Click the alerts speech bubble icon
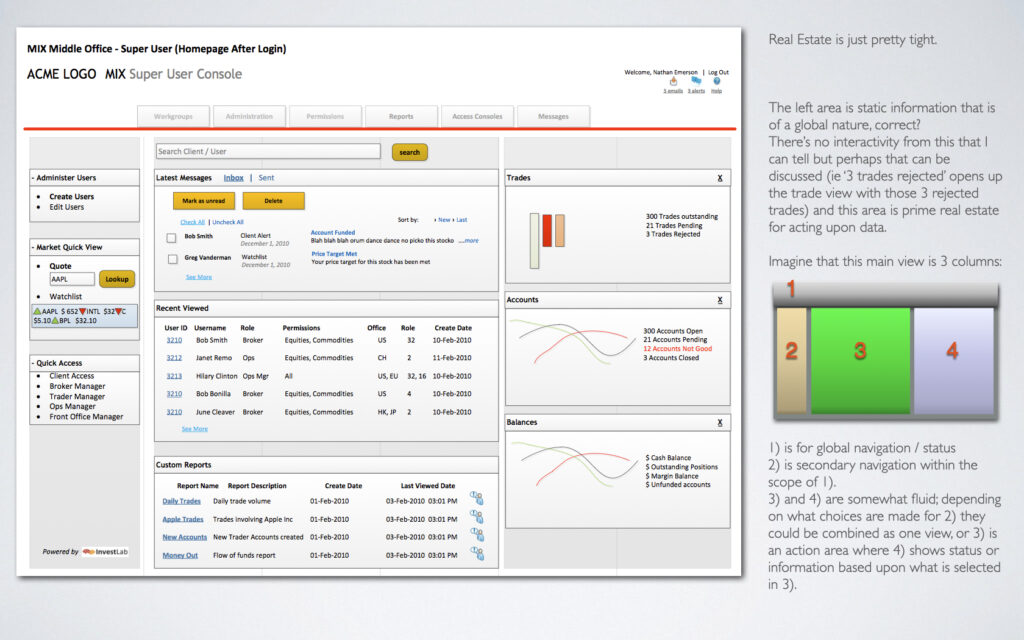The width and height of the screenshot is (1024, 640). coord(696,82)
